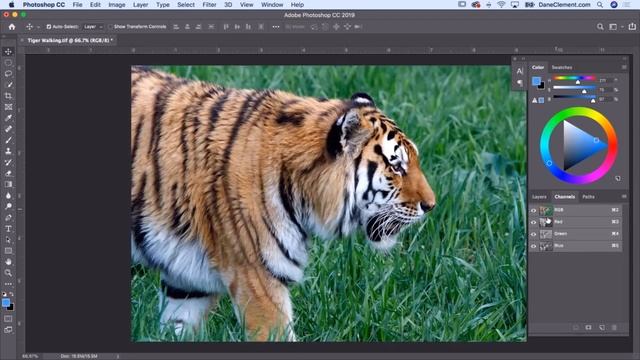Open the Window menu

pos(272,5)
